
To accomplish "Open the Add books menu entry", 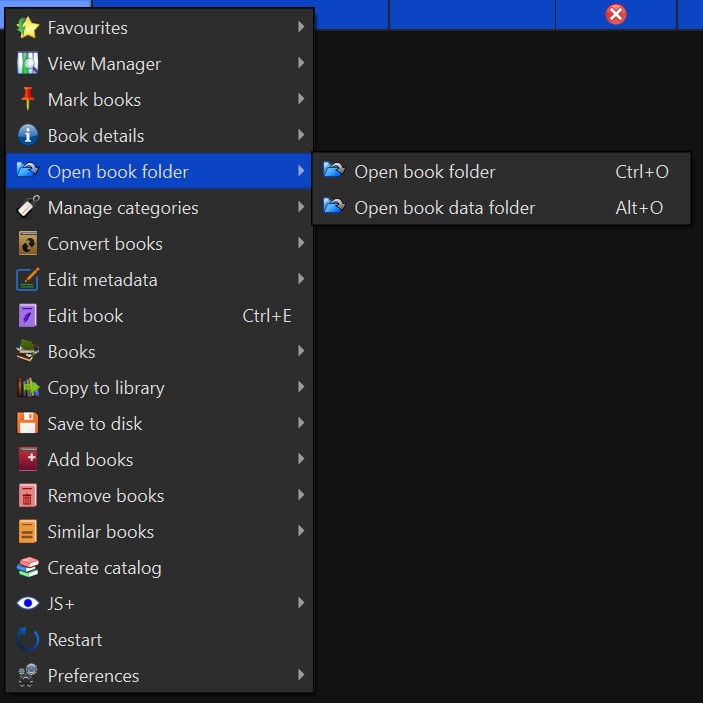I will click(90, 460).
